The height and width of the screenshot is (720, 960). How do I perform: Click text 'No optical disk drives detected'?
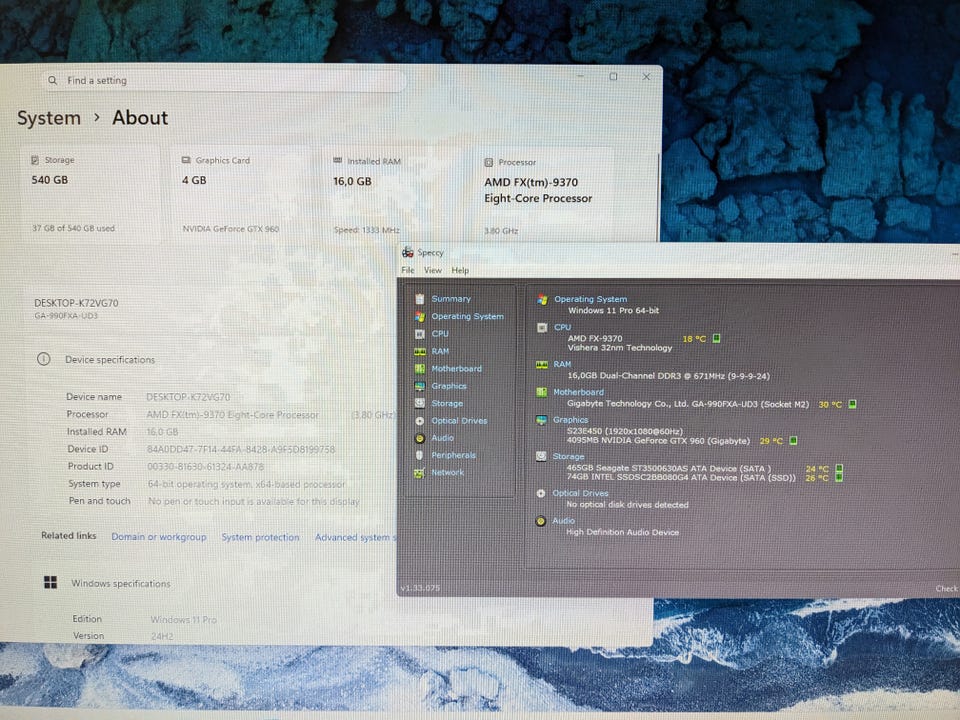coord(628,504)
